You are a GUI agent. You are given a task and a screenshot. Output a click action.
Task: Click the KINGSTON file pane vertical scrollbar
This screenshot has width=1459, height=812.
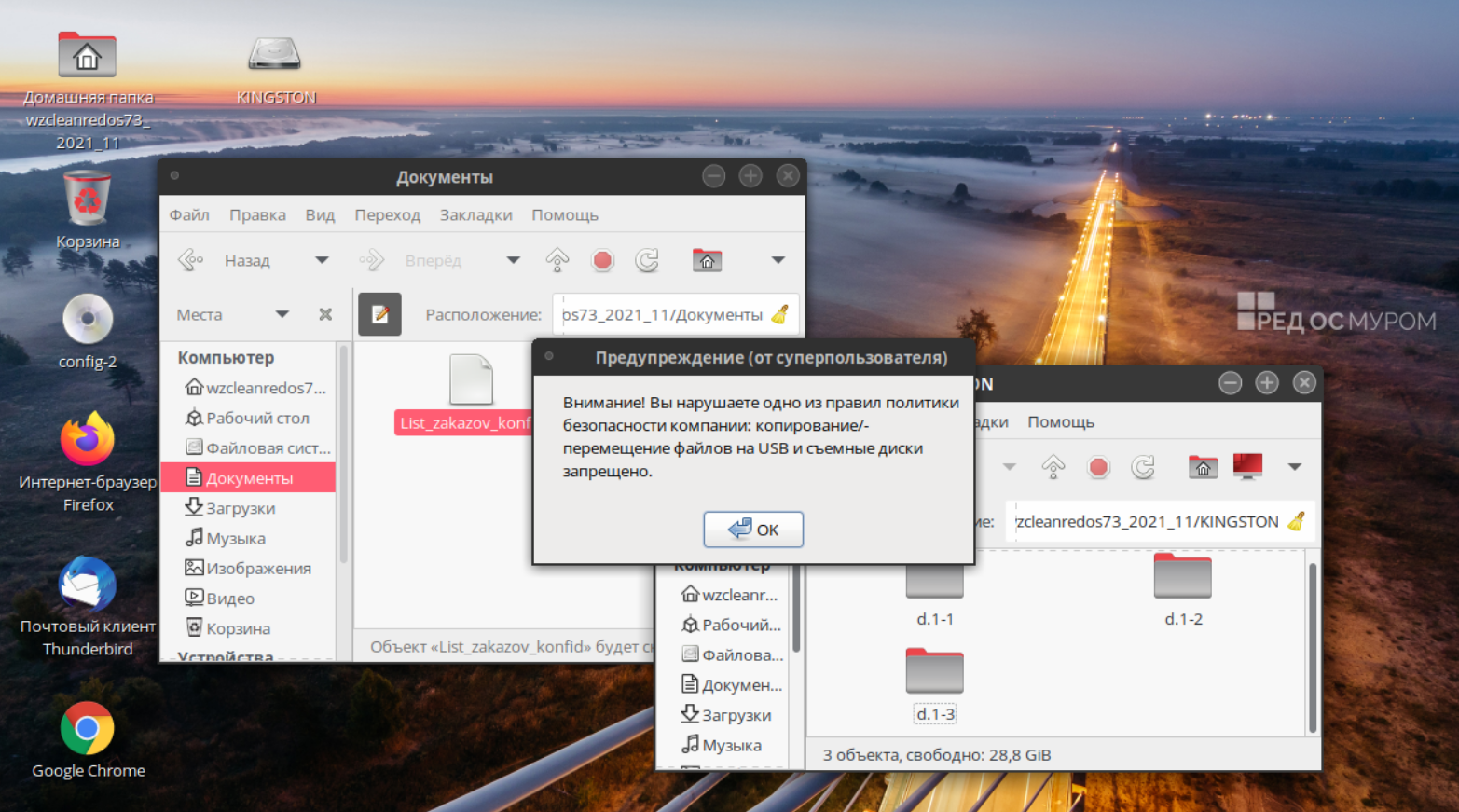click(1313, 647)
